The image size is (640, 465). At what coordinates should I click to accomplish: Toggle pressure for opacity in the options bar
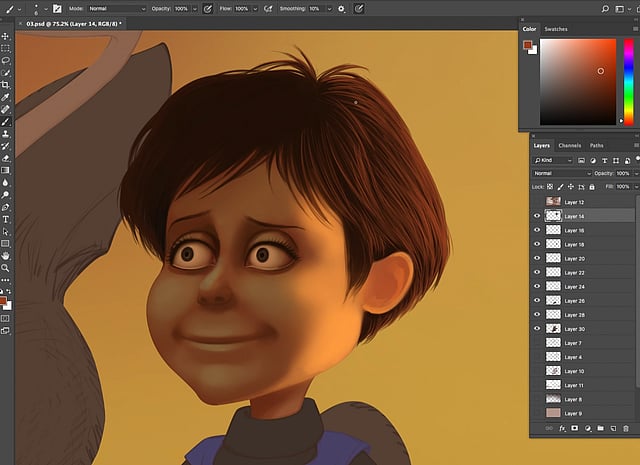208,9
